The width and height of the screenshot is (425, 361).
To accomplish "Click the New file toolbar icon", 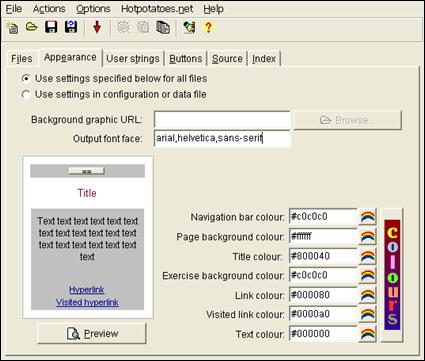I will click(13, 27).
